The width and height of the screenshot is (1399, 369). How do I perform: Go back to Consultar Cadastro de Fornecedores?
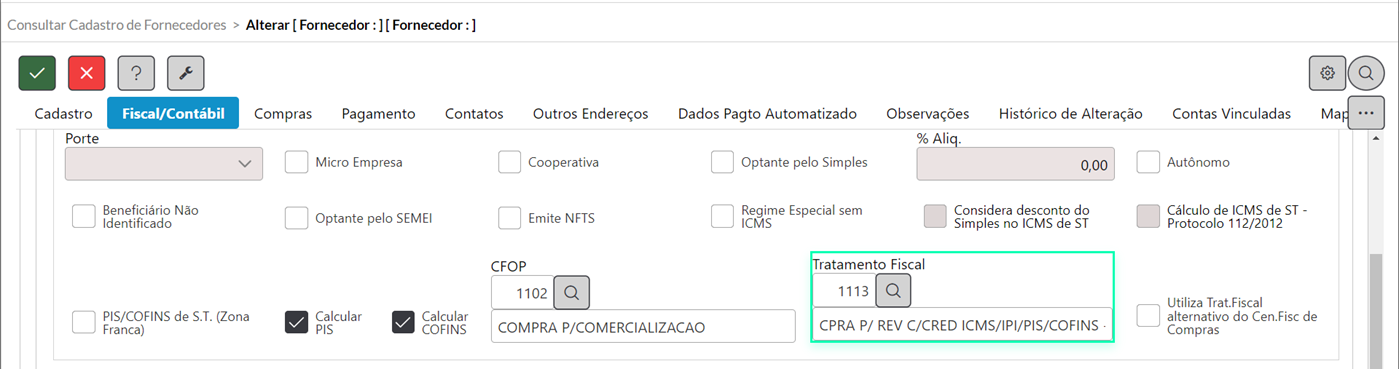pyautogui.click(x=117, y=24)
